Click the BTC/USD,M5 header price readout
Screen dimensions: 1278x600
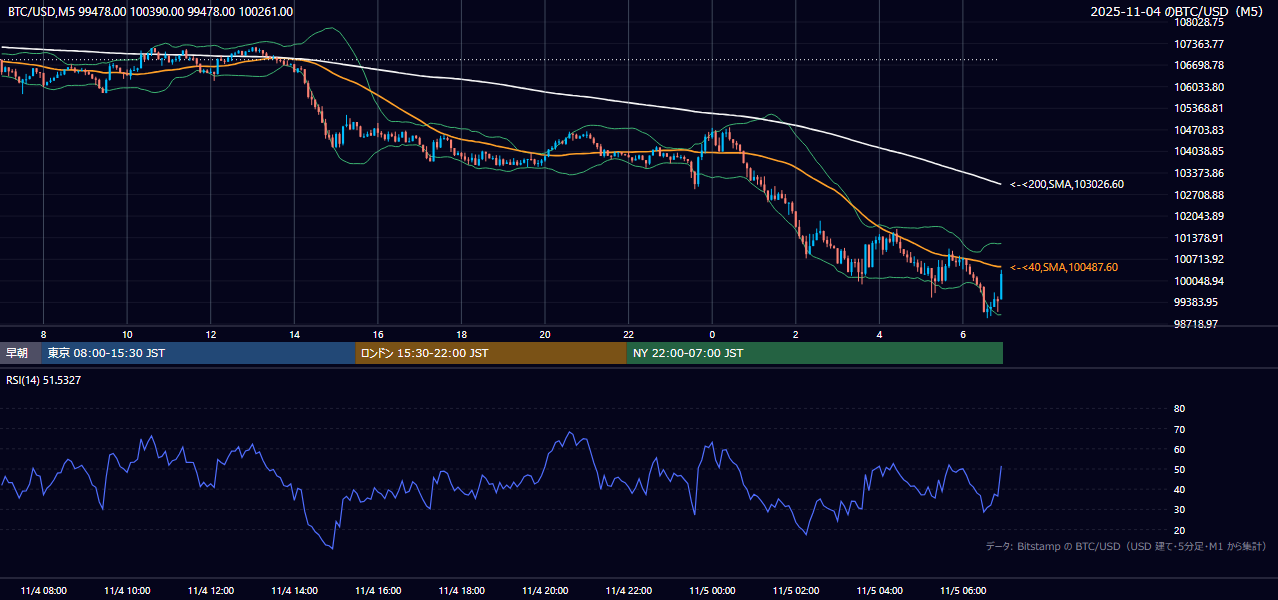coord(151,11)
